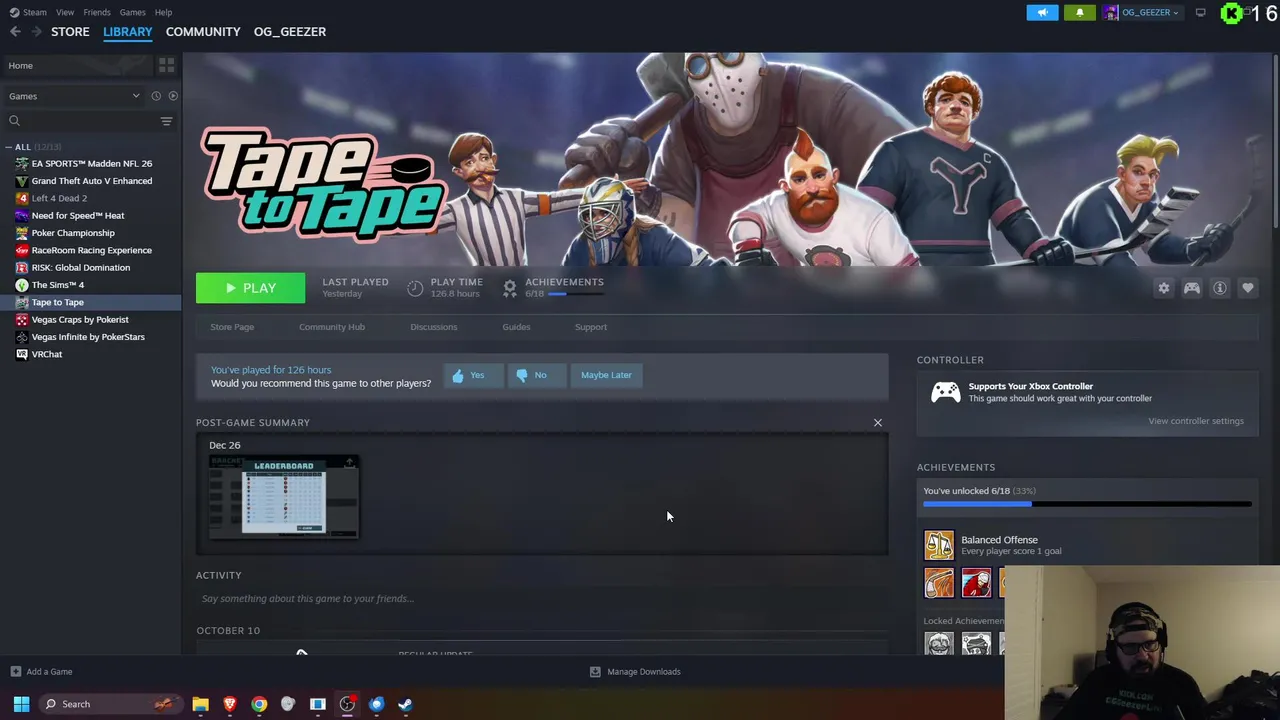Screen dimensions: 1280x720
Task: Open the announcements megaphone button
Action: (1042, 12)
